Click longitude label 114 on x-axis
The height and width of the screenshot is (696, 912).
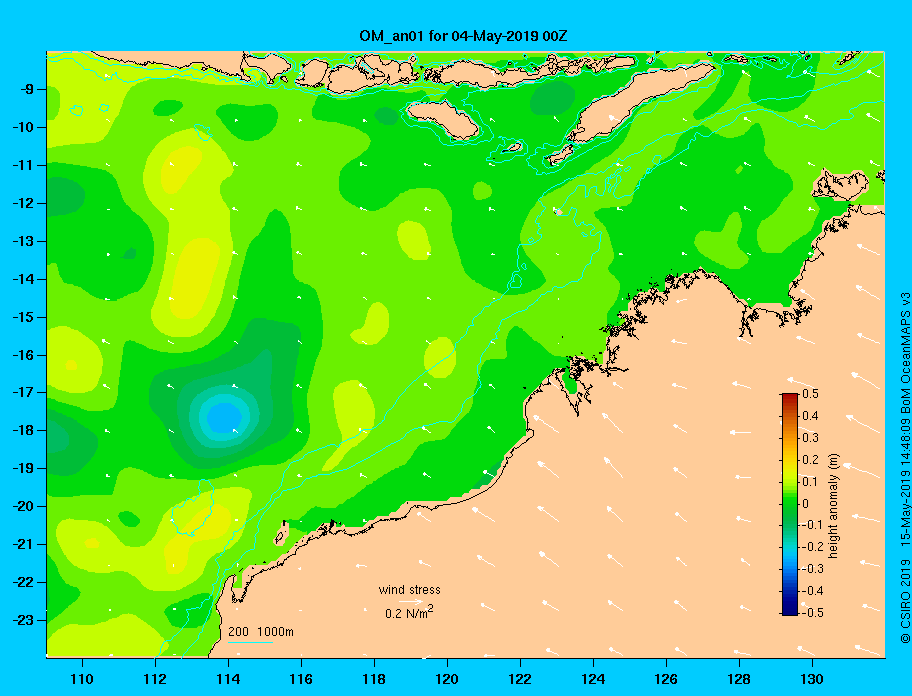[228, 679]
